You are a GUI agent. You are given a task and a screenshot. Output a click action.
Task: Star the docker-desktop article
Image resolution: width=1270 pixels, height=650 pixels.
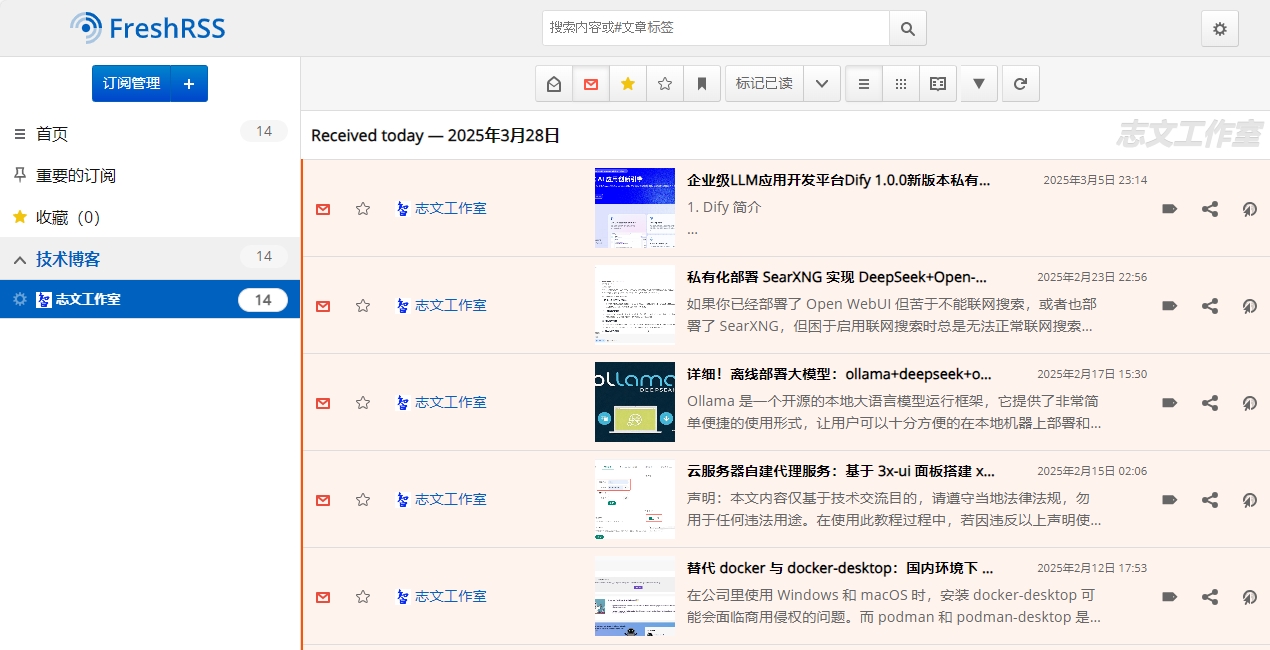click(x=363, y=597)
